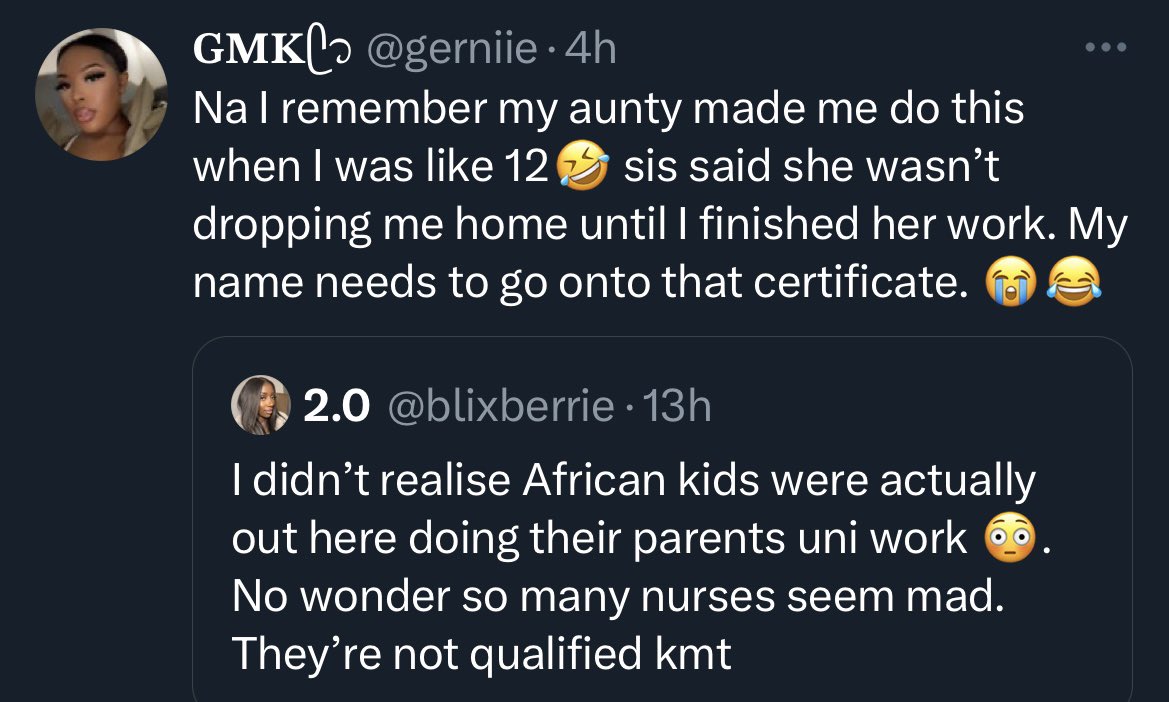This screenshot has height=702, width=1169.
Task: Click the first line "Na I remember my aunty"
Action: tap(608, 109)
